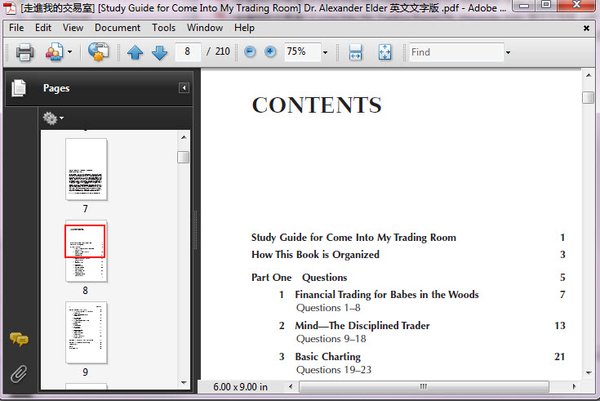
Task: Collapse the Pages panel with arrow button
Action: [184, 88]
